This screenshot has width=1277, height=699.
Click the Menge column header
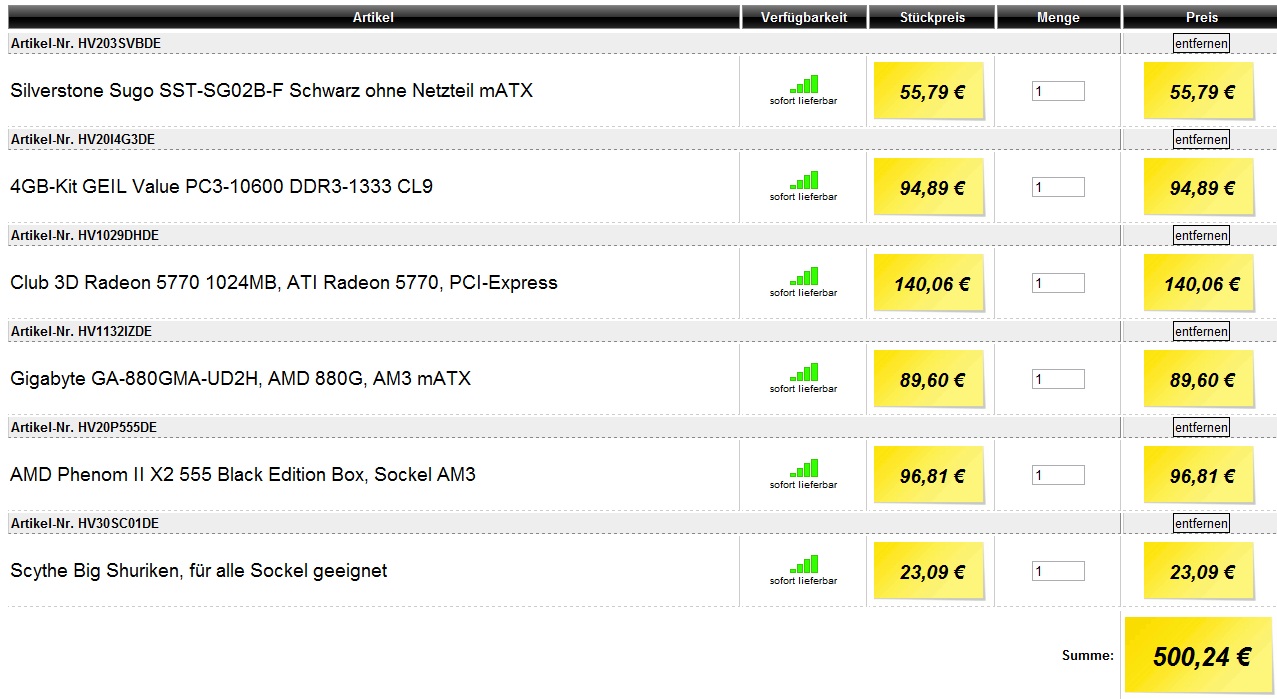tap(1058, 17)
